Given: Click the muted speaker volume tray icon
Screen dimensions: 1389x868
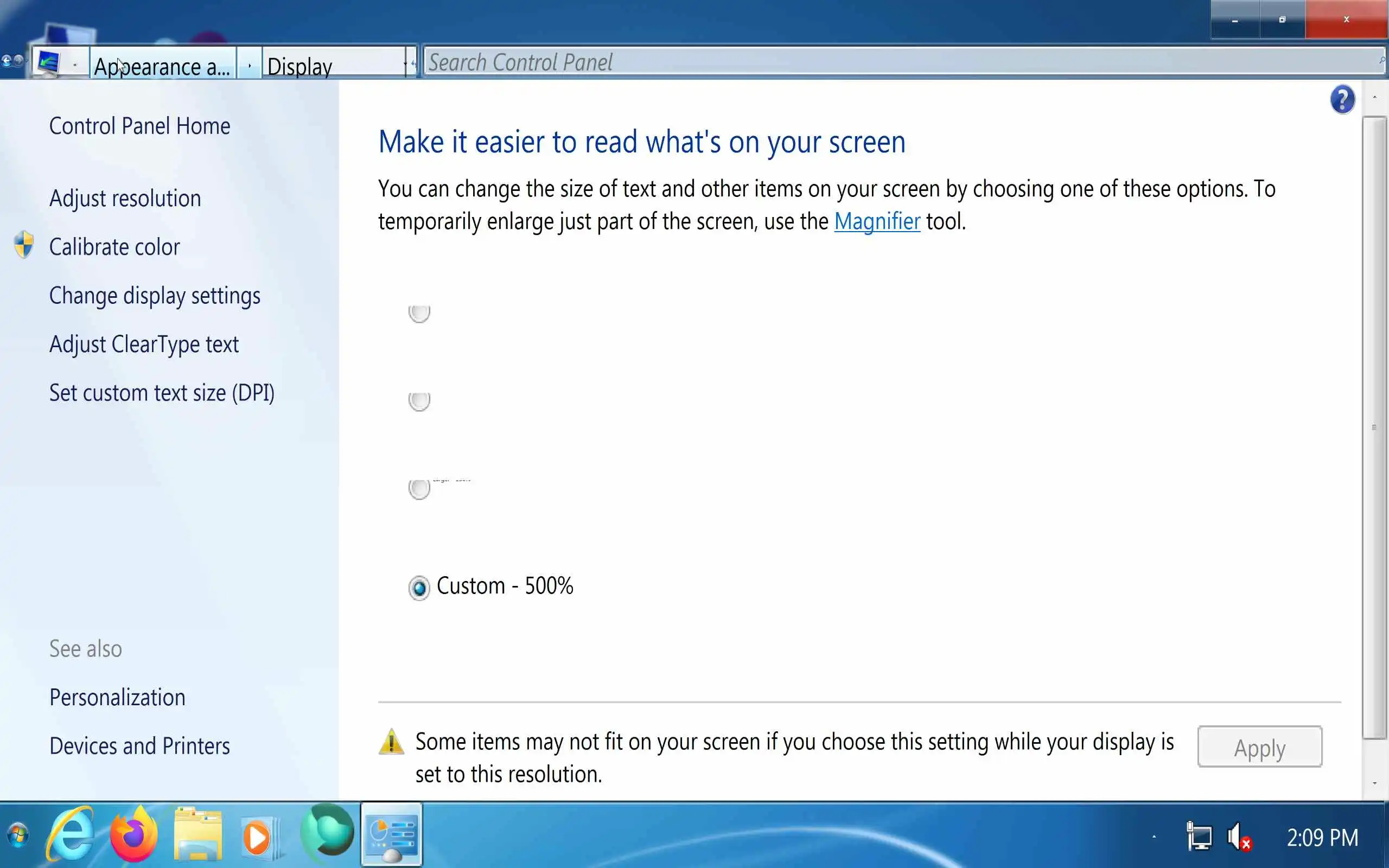Looking at the screenshot, I should pos(1239,837).
